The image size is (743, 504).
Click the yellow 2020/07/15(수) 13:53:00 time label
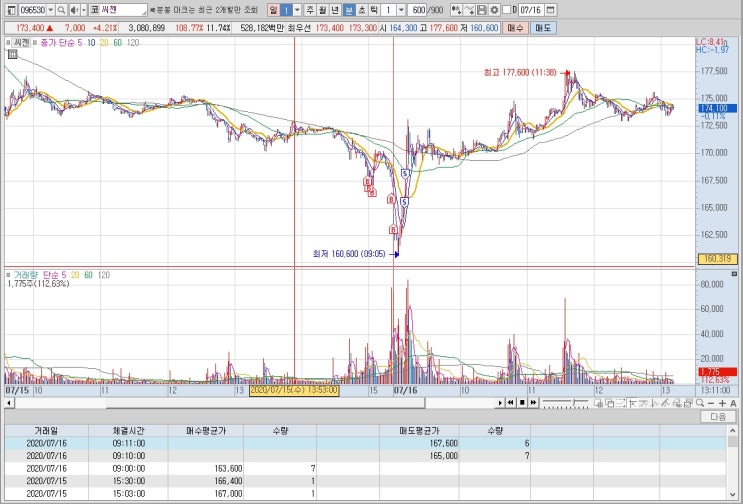tap(294, 390)
